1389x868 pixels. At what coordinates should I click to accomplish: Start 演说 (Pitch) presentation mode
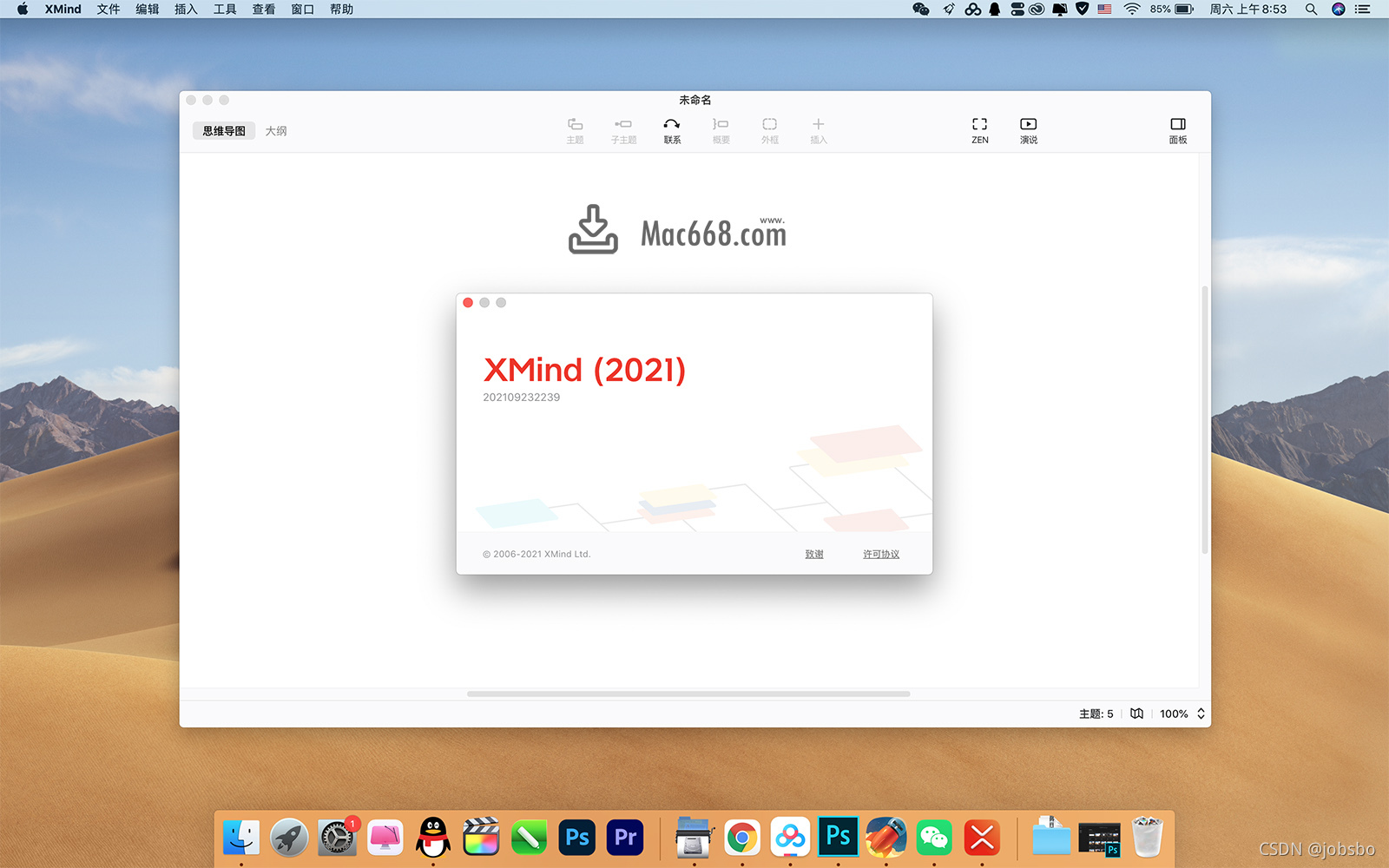point(1029,130)
